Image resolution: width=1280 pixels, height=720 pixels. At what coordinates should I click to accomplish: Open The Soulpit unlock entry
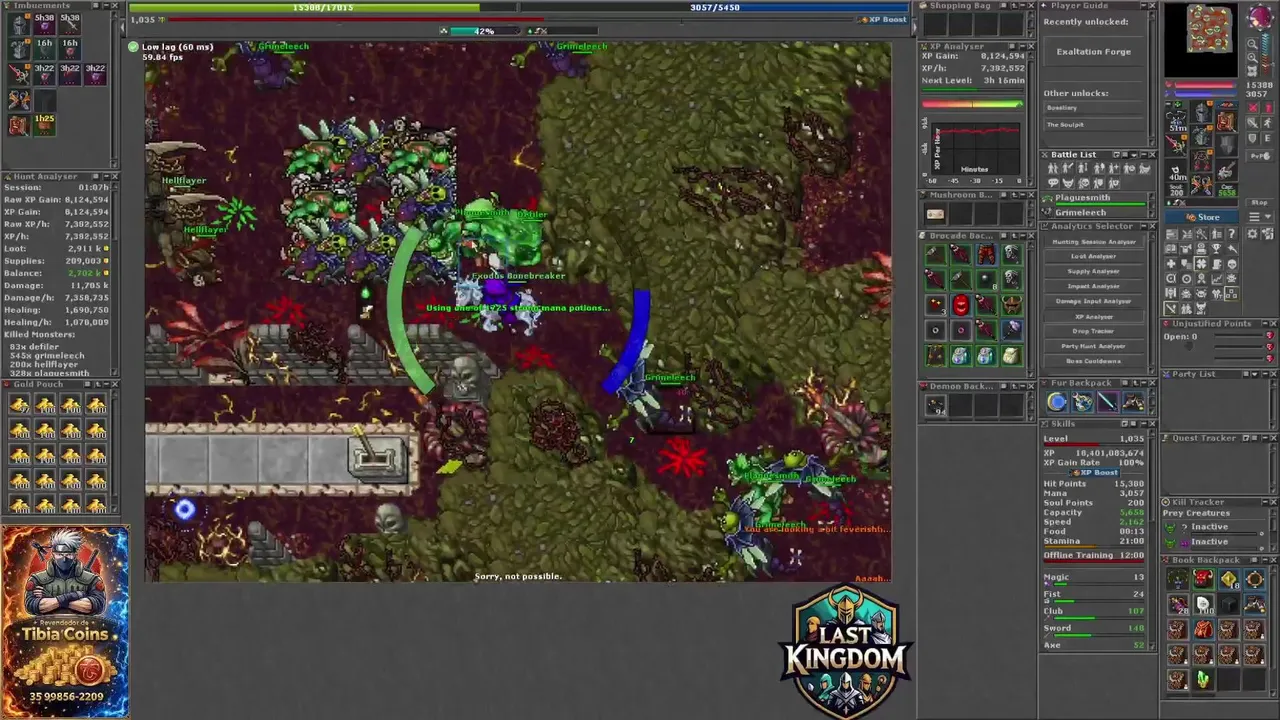1094,125
